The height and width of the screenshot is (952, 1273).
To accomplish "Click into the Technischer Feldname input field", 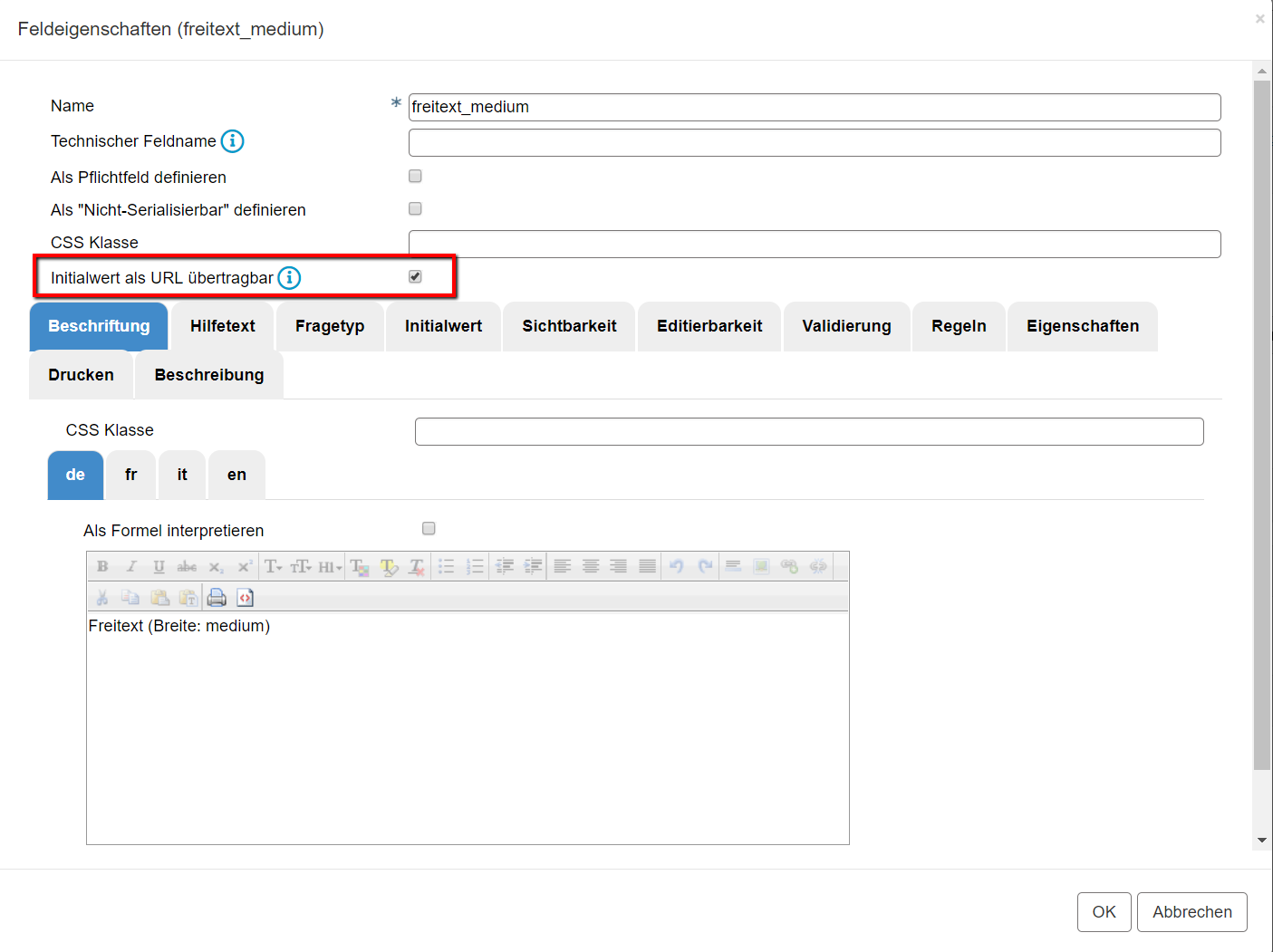I will (814, 143).
